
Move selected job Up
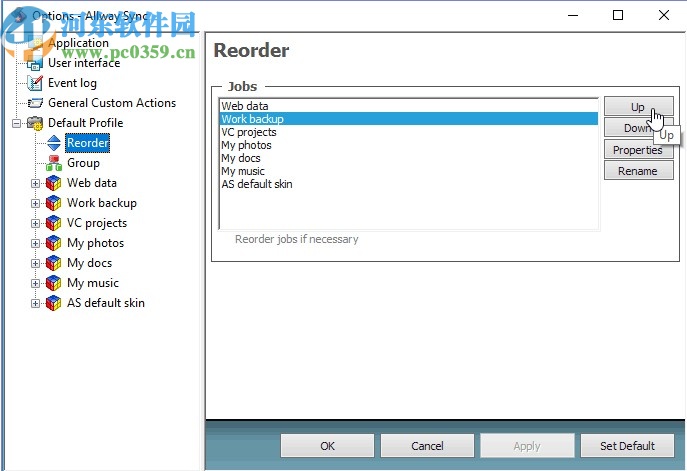pyautogui.click(x=639, y=107)
